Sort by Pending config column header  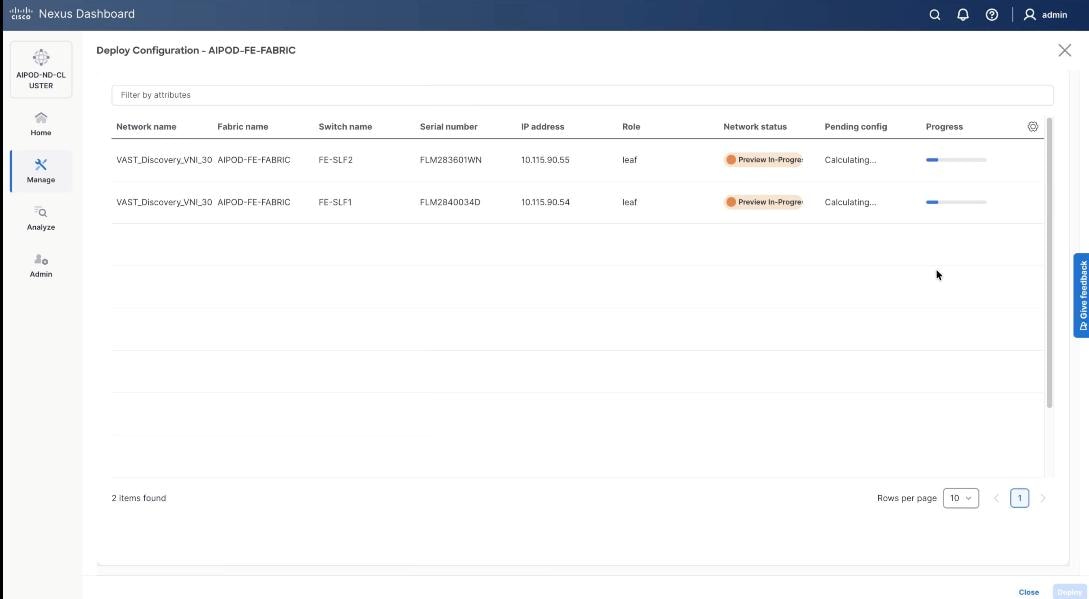856,126
